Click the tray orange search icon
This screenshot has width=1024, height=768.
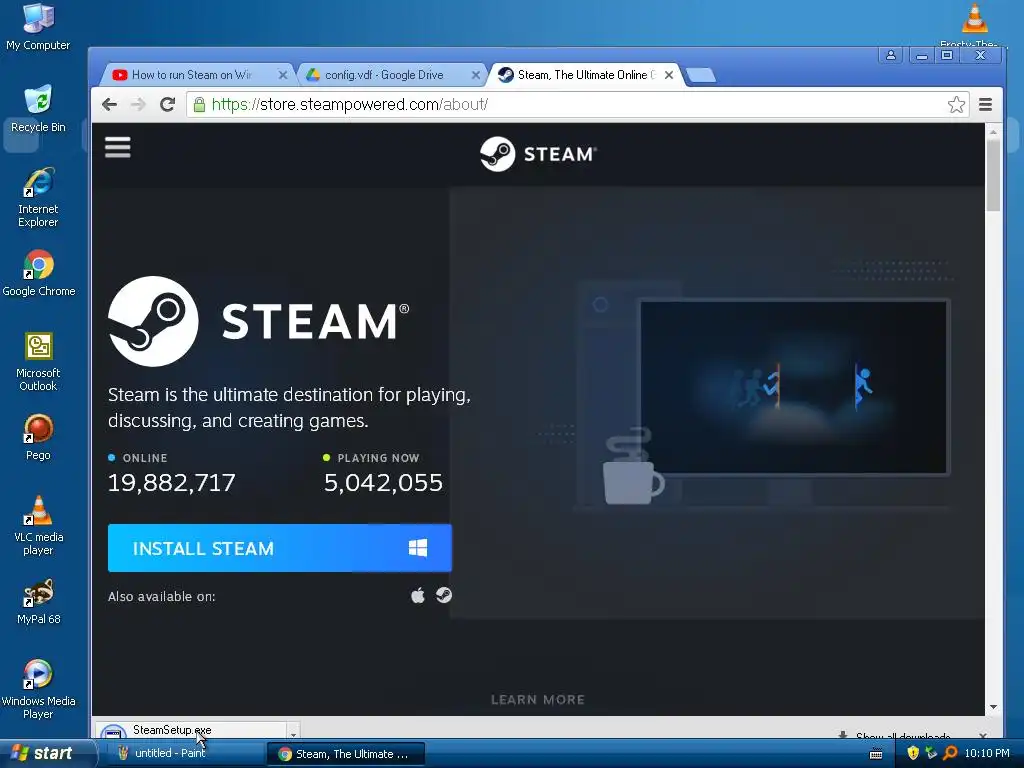click(950, 753)
